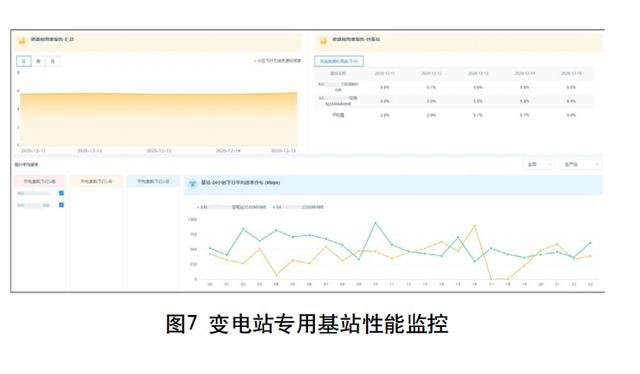Click the yellow data point at hour 17
The image size is (640, 374).
tap(491, 279)
